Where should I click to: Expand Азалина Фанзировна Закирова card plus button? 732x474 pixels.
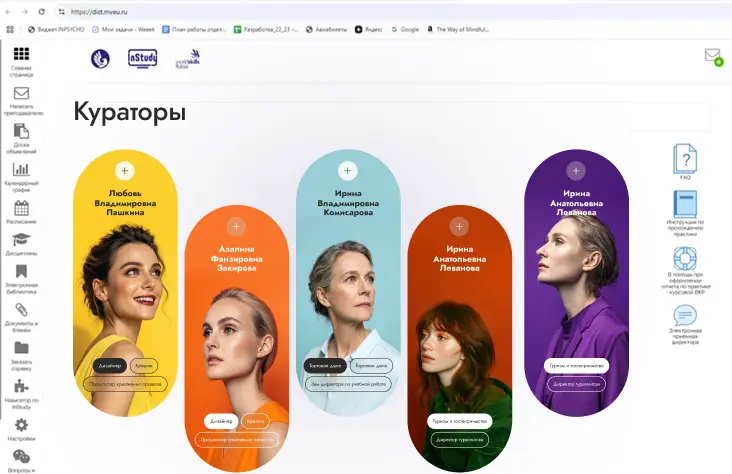[236, 226]
